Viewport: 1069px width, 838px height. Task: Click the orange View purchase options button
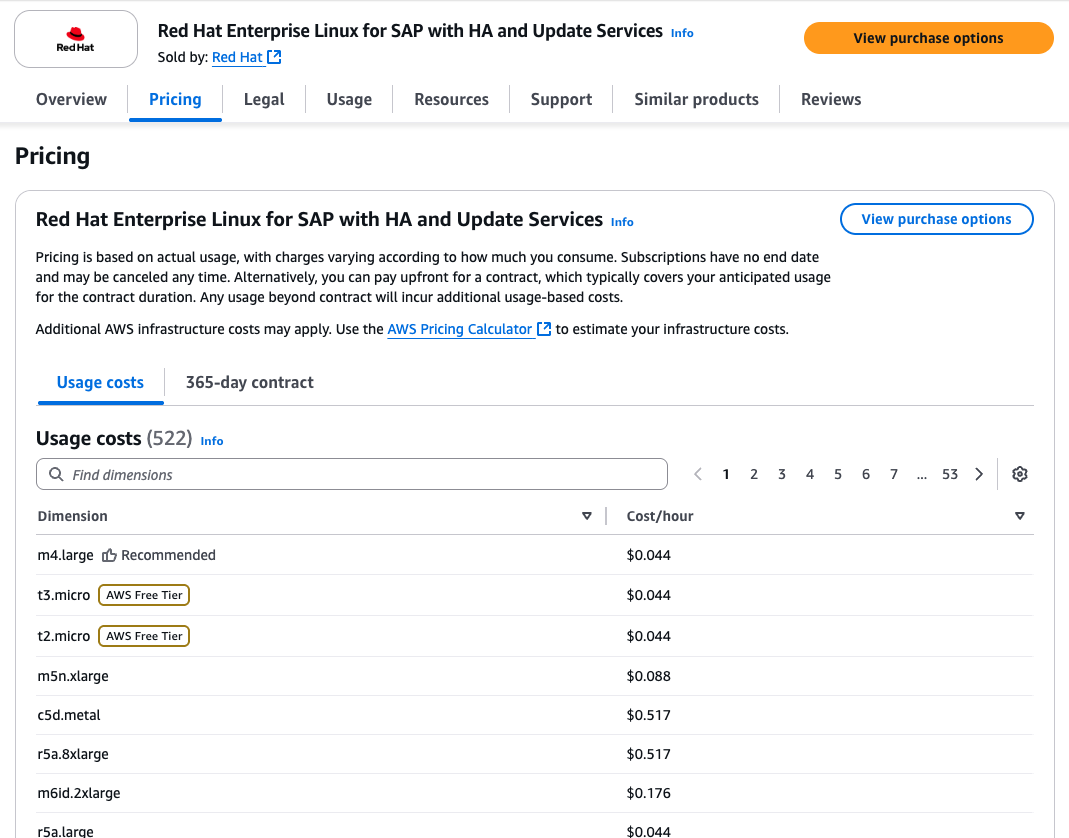(928, 38)
